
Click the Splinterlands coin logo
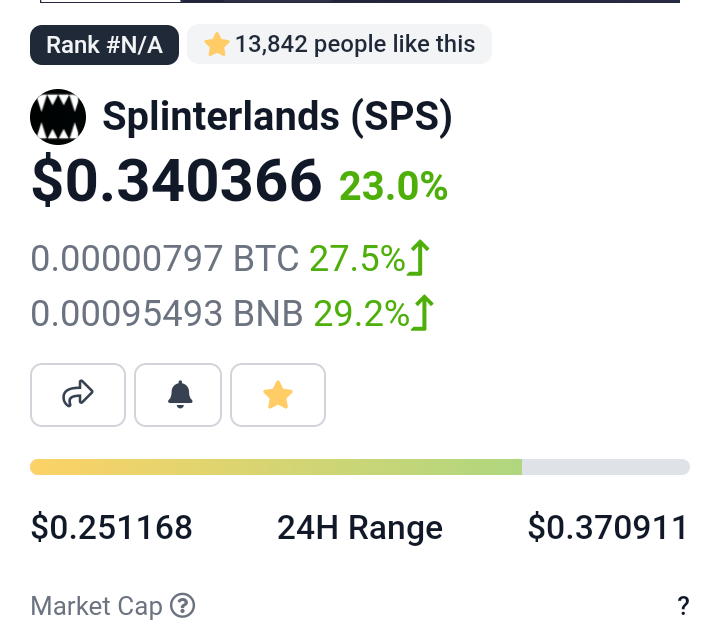pyautogui.click(x=58, y=117)
